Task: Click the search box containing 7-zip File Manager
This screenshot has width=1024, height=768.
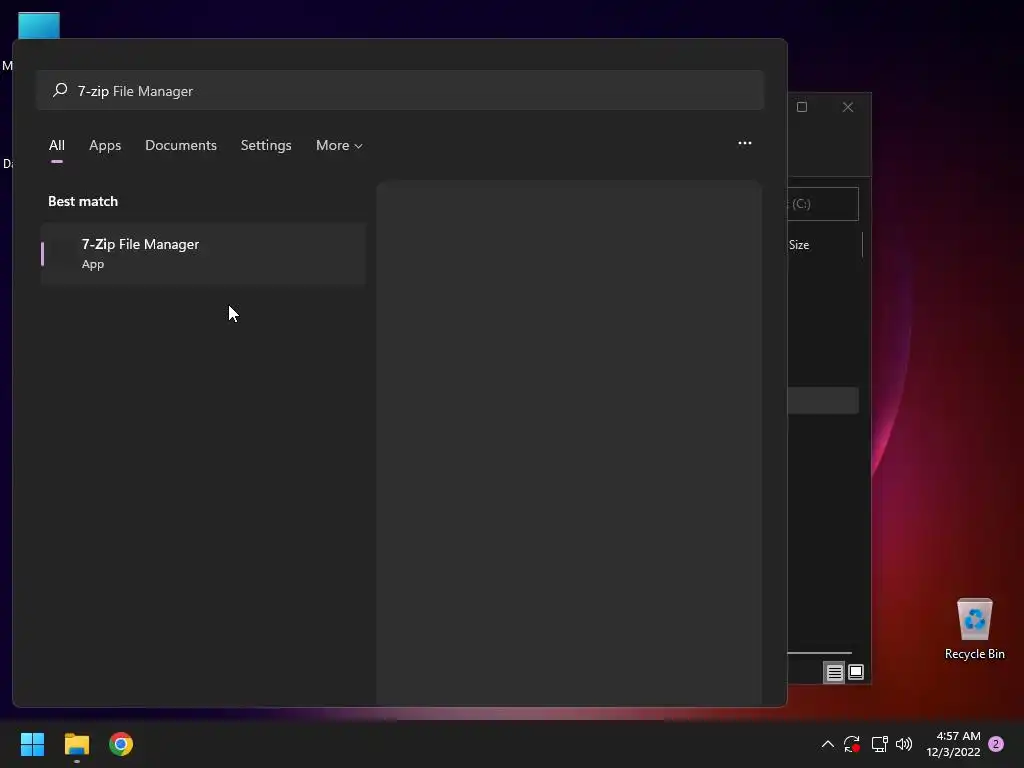Action: point(400,90)
